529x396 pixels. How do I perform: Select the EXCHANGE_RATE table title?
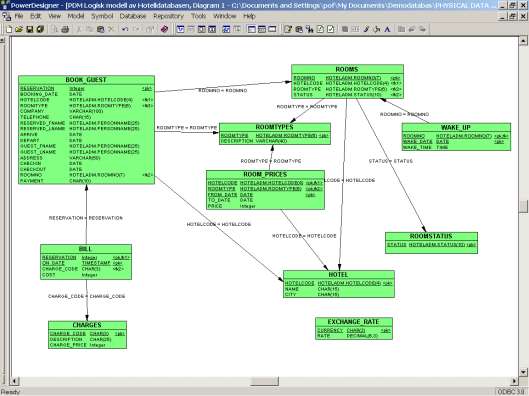coord(353,322)
